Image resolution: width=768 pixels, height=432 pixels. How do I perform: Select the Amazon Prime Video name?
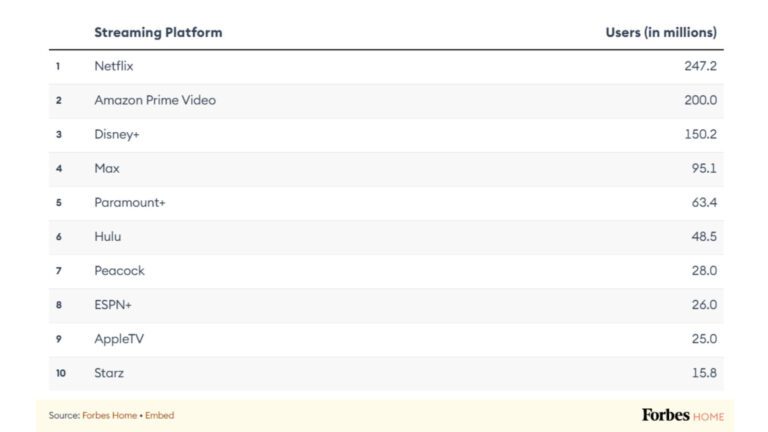[x=155, y=100]
